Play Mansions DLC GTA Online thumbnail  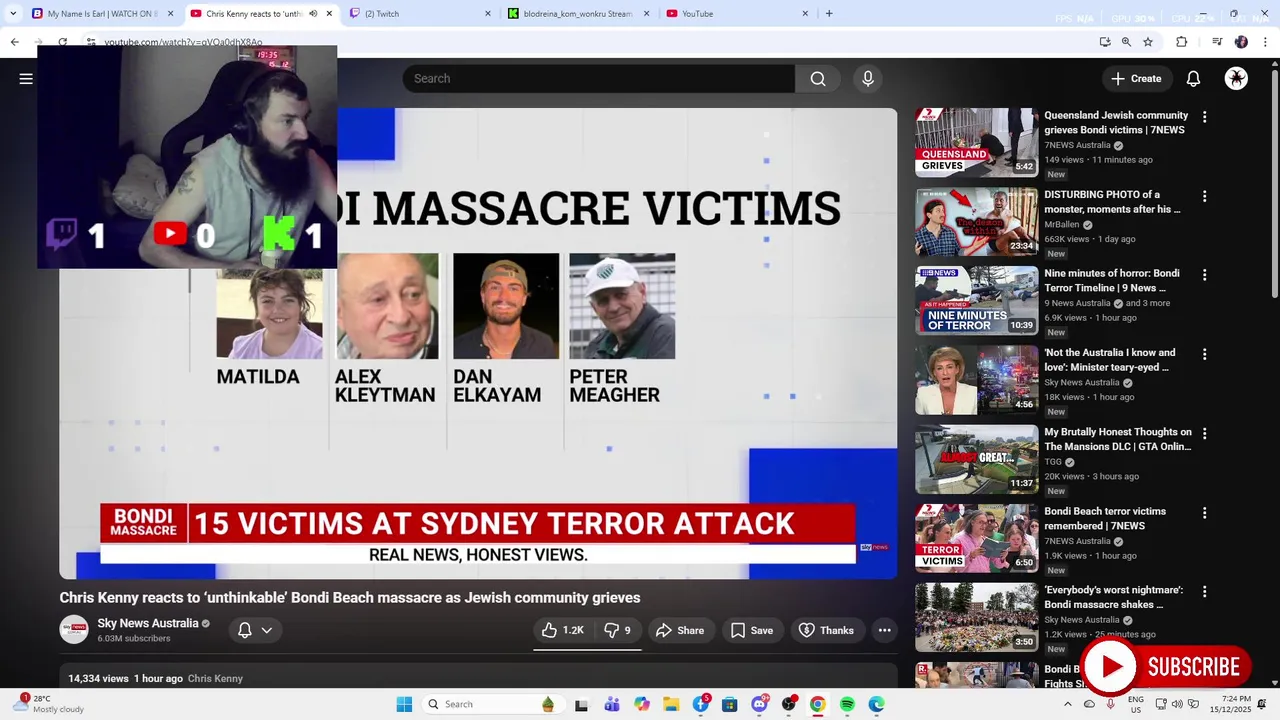pyautogui.click(x=977, y=459)
